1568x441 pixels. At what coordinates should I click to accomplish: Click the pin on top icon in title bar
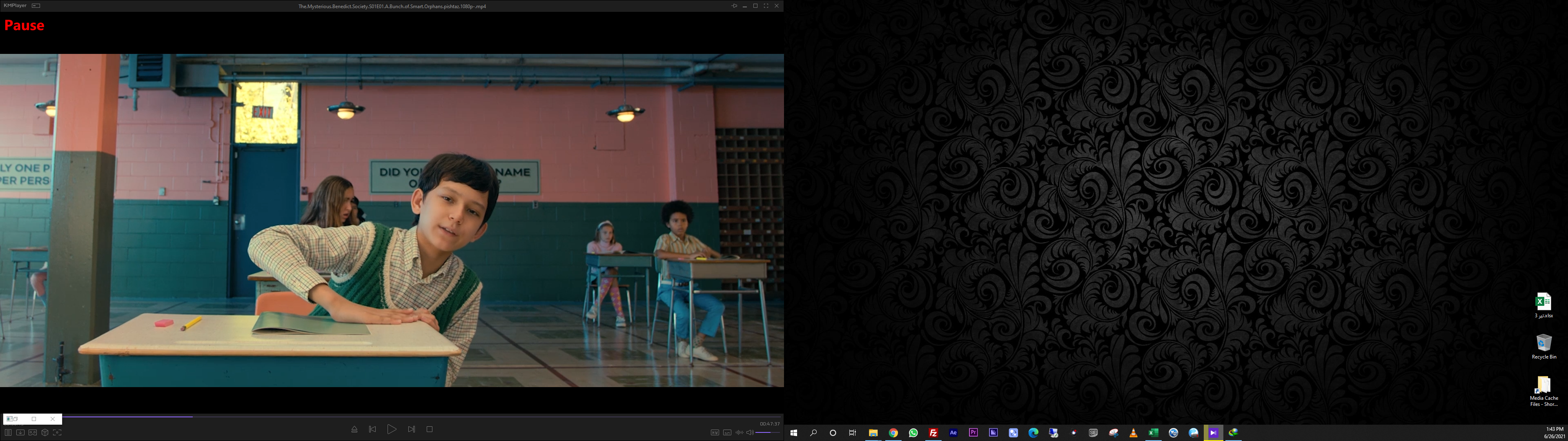[734, 6]
